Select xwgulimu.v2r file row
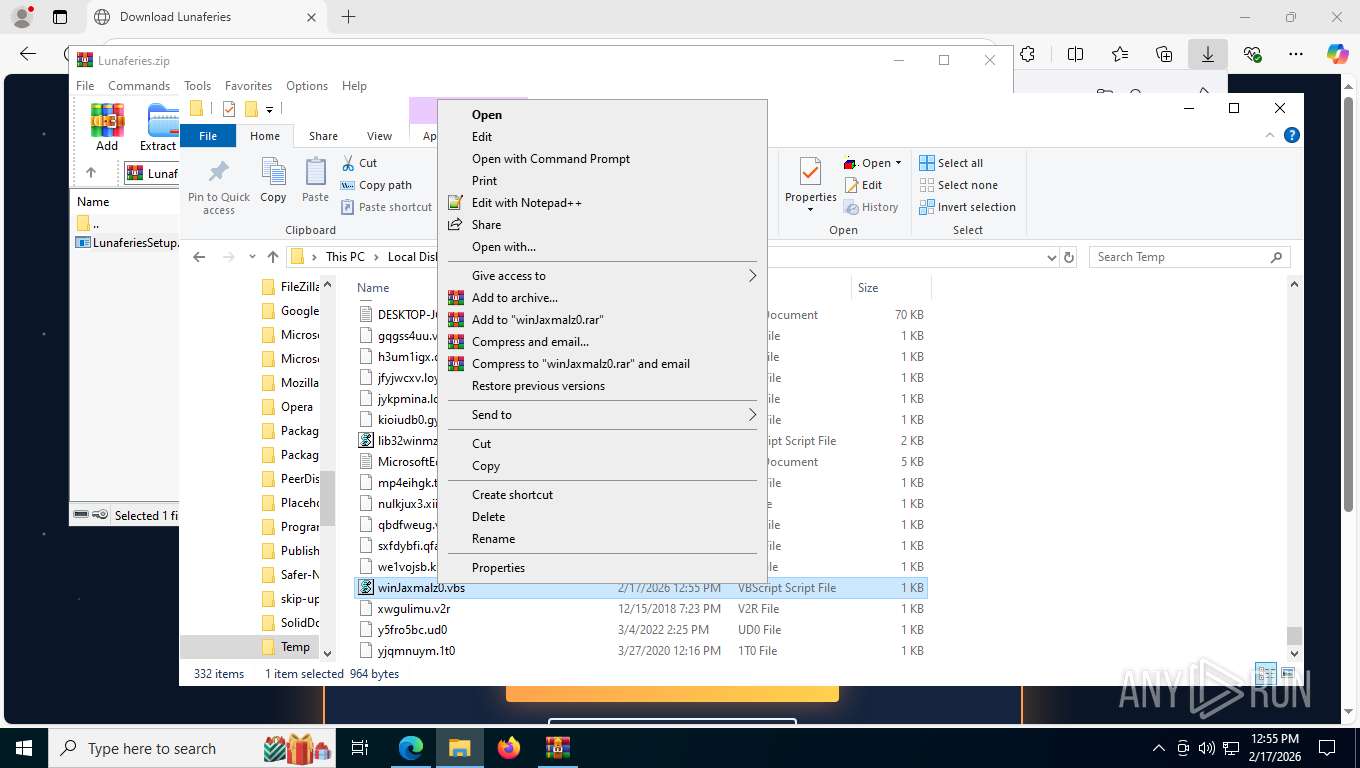 [x=642, y=609]
